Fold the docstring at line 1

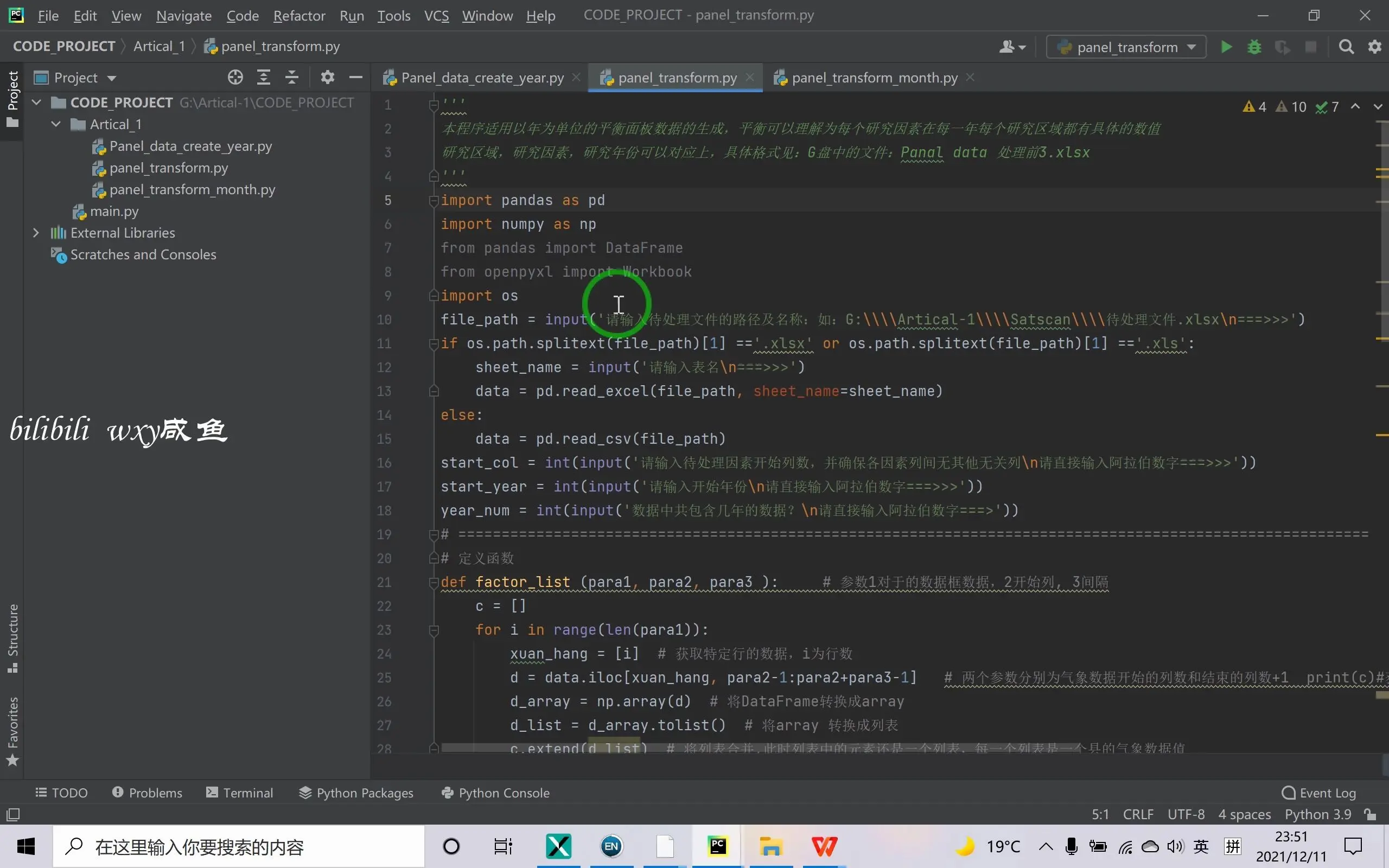(x=434, y=105)
